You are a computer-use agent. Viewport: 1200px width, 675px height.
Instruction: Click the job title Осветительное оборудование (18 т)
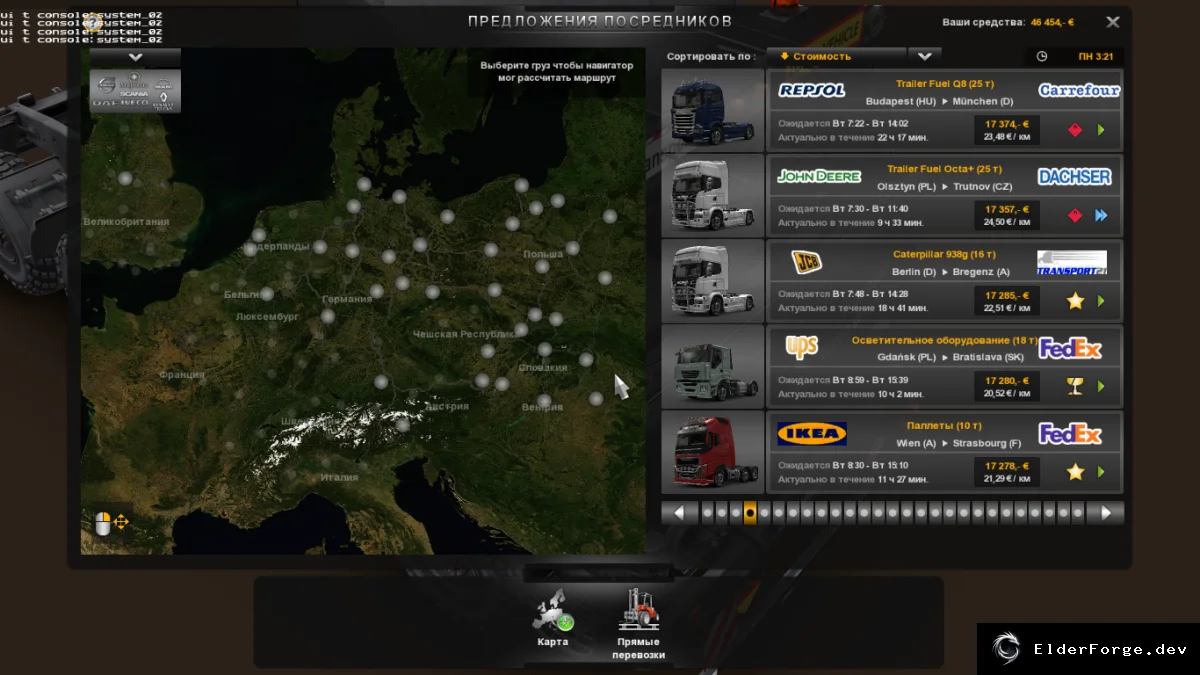click(x=944, y=340)
